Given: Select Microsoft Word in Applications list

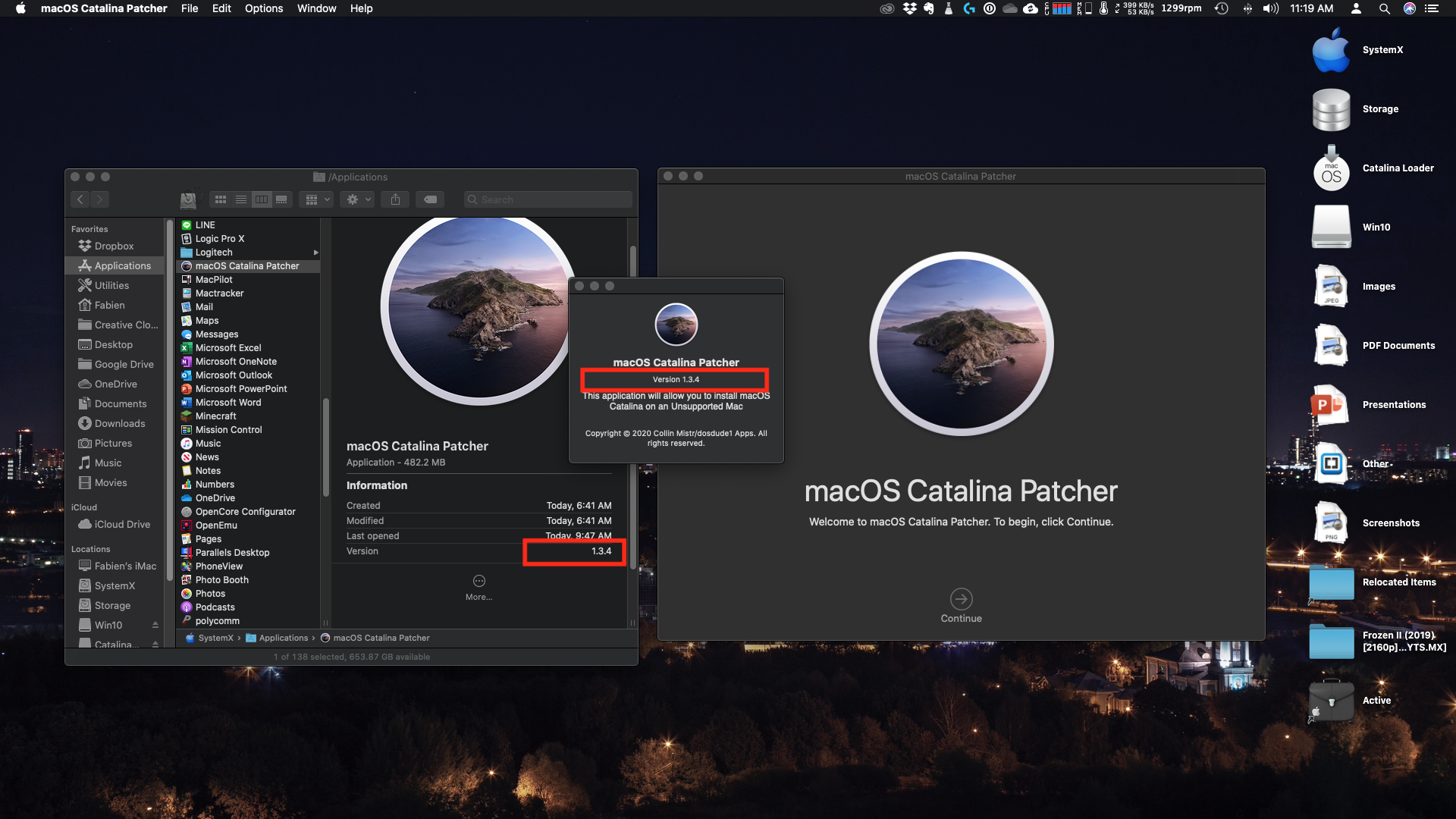Looking at the screenshot, I should 249,403.
